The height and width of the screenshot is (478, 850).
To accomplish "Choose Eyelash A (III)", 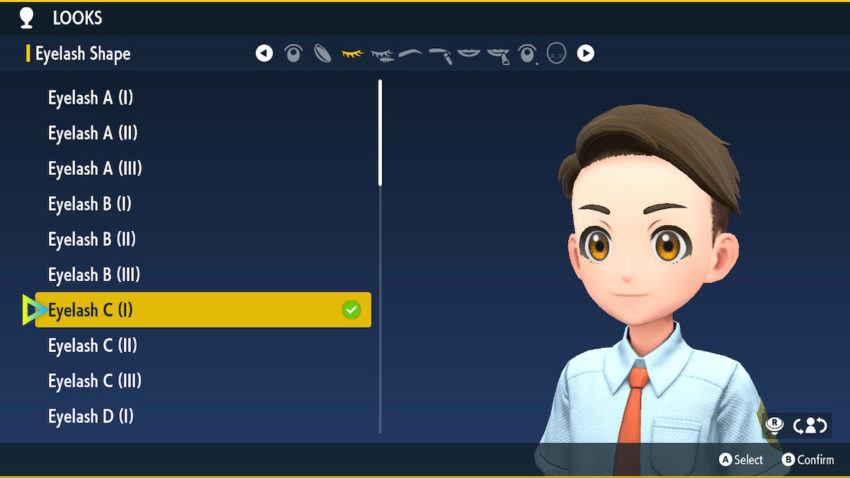I will (x=203, y=169).
